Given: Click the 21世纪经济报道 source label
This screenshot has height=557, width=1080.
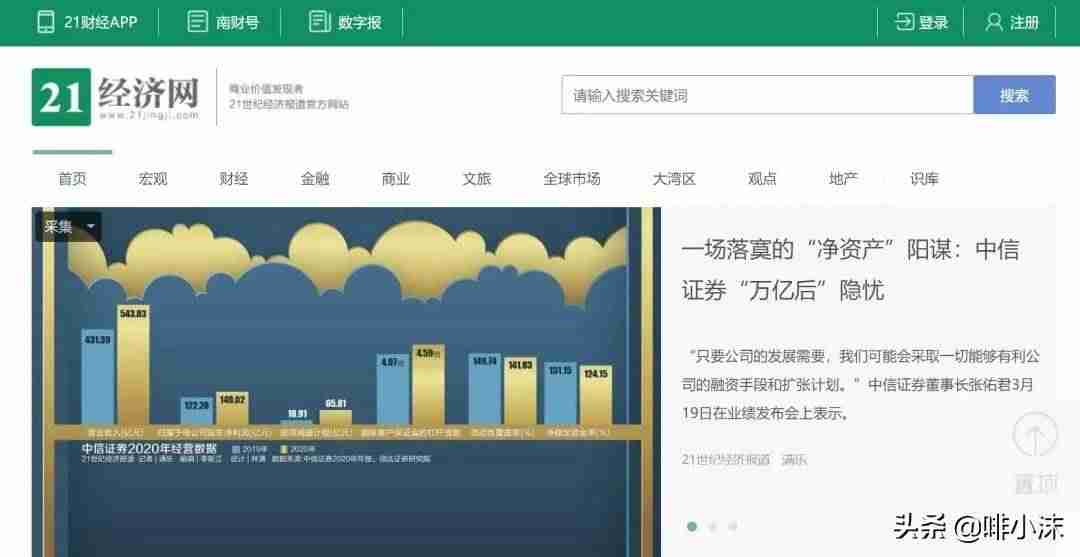Looking at the screenshot, I should pyautogui.click(x=726, y=459).
